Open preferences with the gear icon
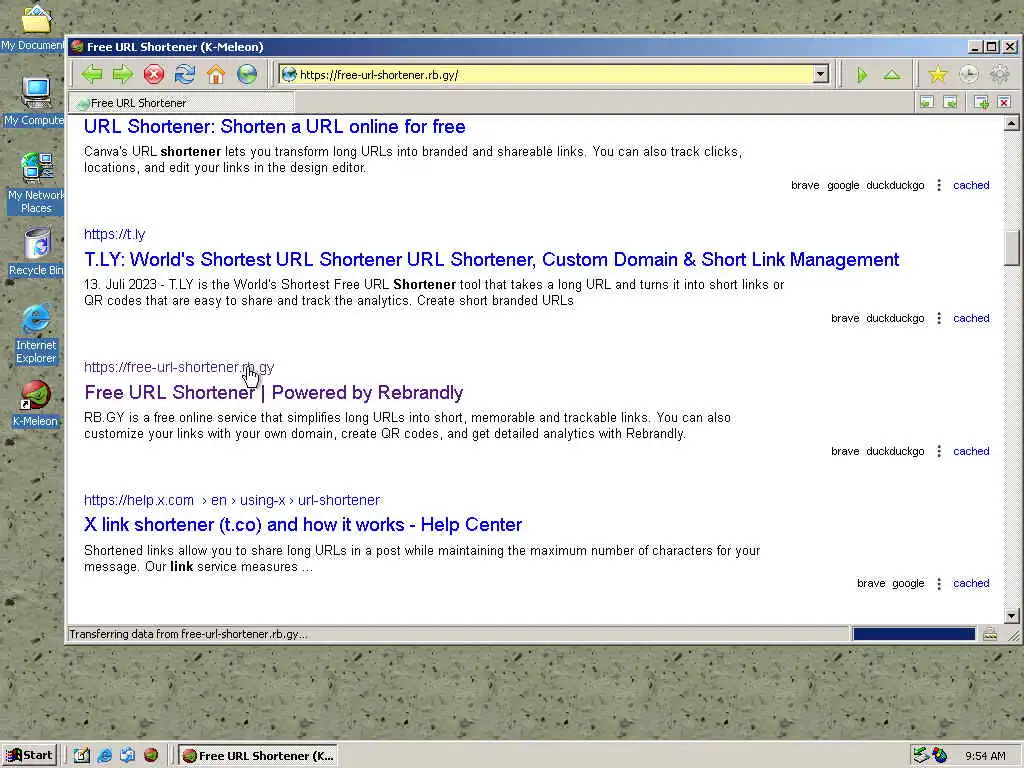 pyautogui.click(x=999, y=75)
